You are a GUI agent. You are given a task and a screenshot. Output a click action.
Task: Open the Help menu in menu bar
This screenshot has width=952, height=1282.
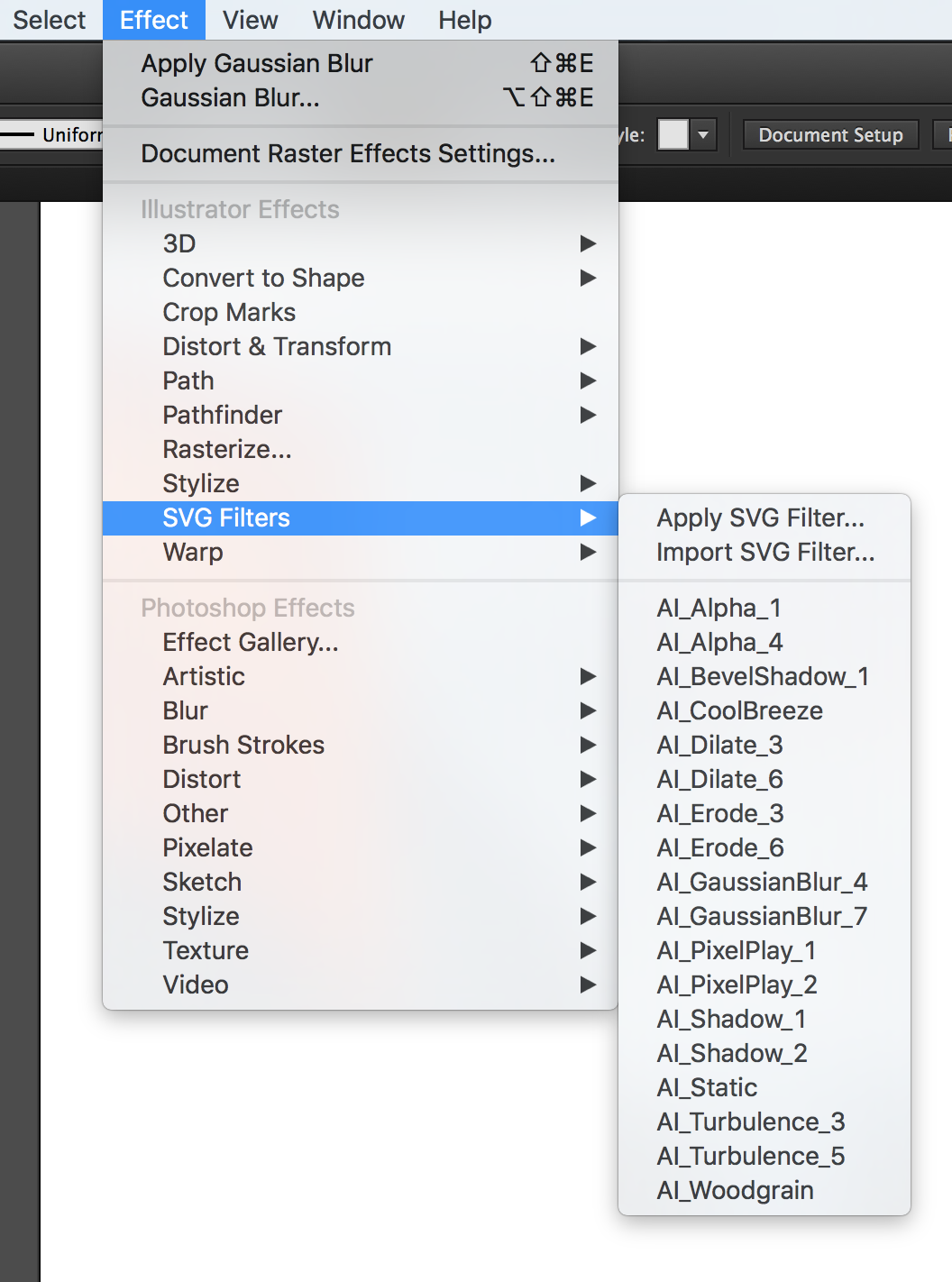pyautogui.click(x=464, y=20)
